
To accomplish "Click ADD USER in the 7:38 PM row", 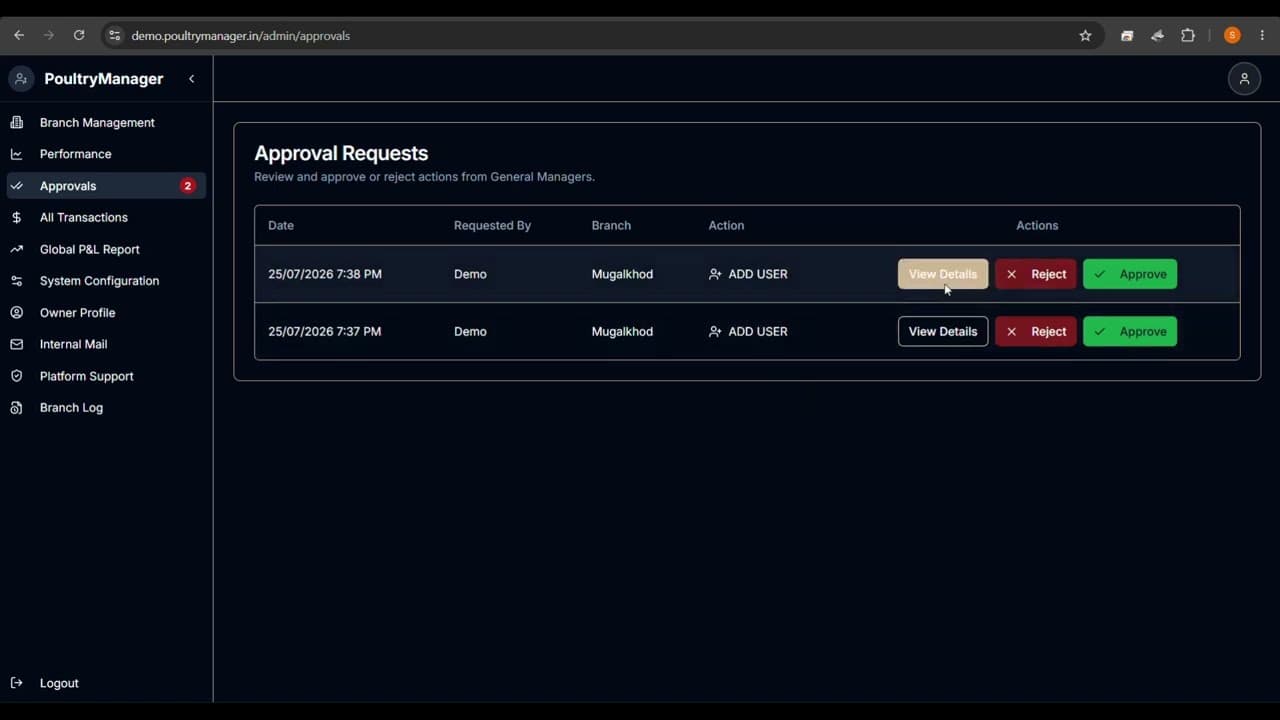I will (748, 274).
